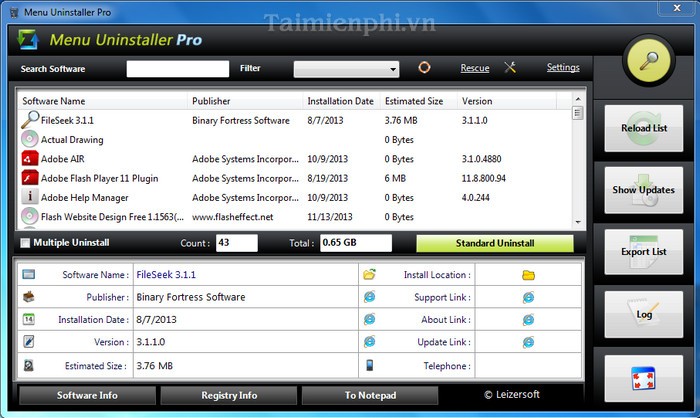
Task: Click the Standard Uninstall button
Action: click(x=495, y=243)
